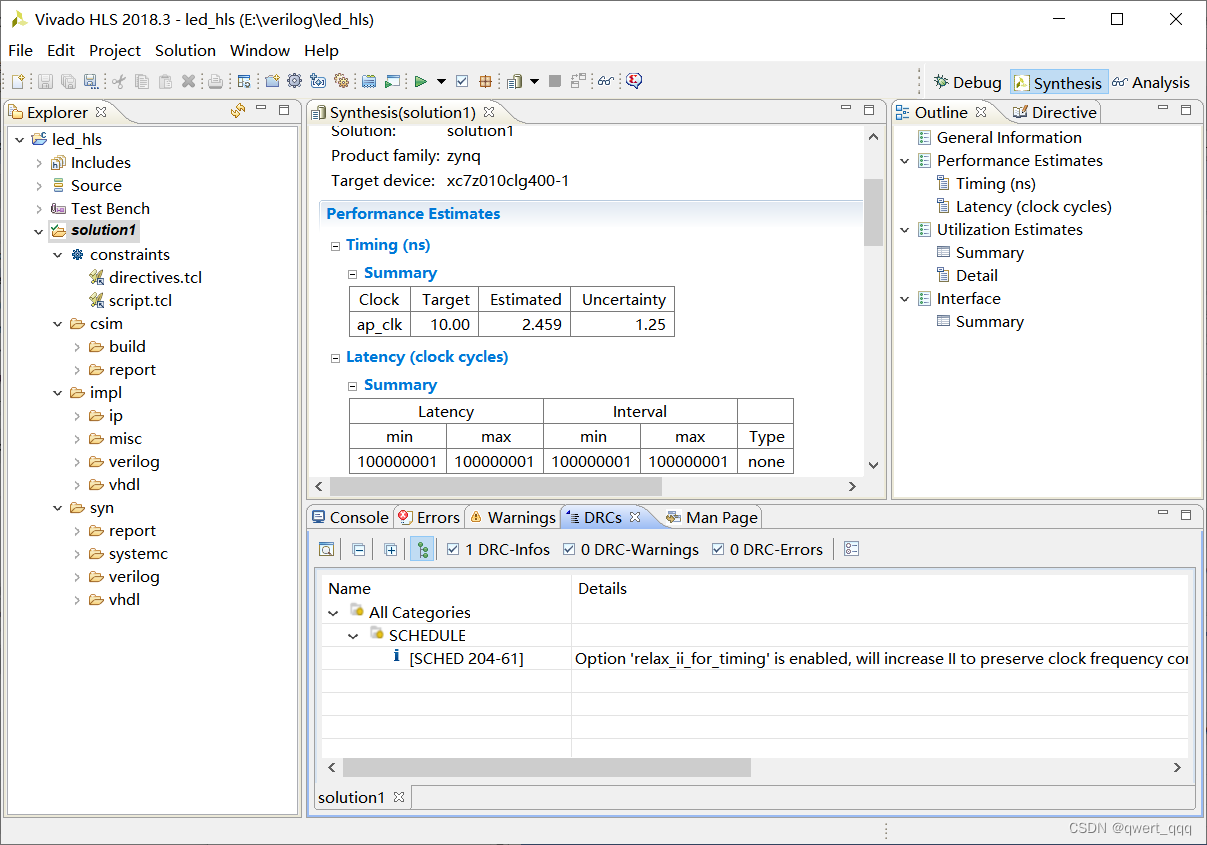This screenshot has height=845, width=1207.
Task: Collapse the Latency (clock cycles) section
Action: 336,358
